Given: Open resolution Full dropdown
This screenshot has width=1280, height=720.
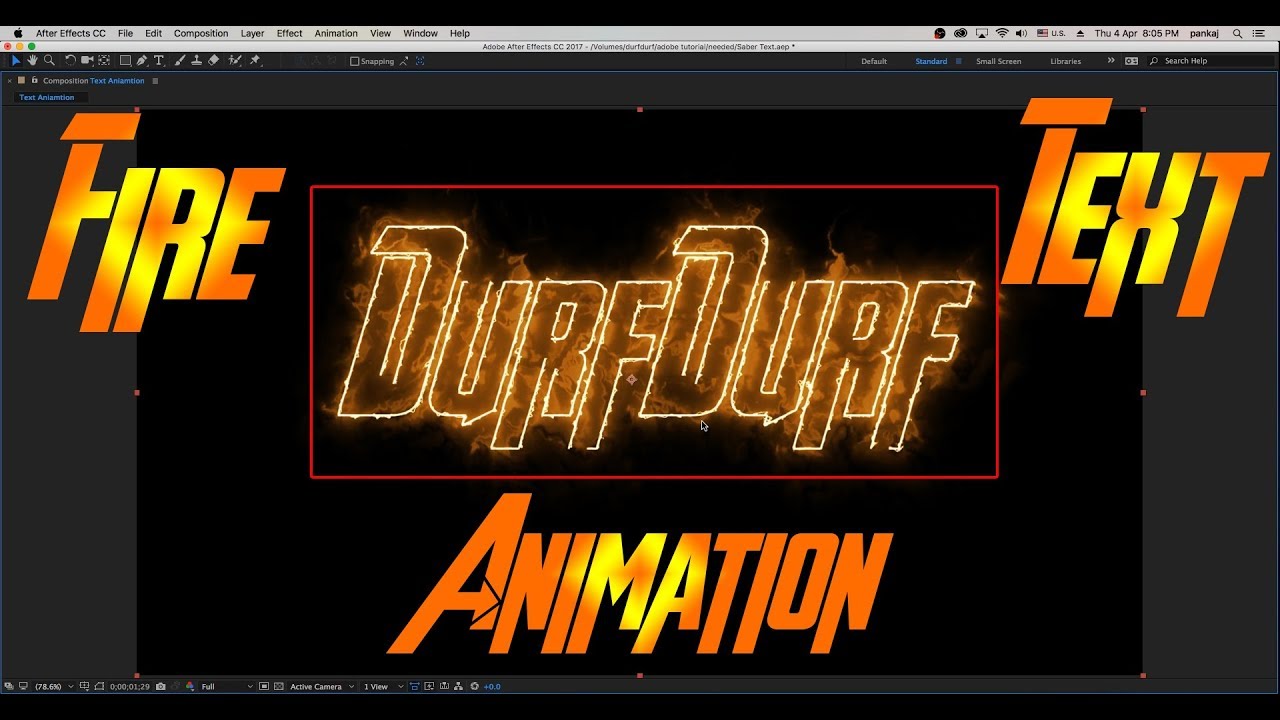Looking at the screenshot, I should [x=227, y=687].
